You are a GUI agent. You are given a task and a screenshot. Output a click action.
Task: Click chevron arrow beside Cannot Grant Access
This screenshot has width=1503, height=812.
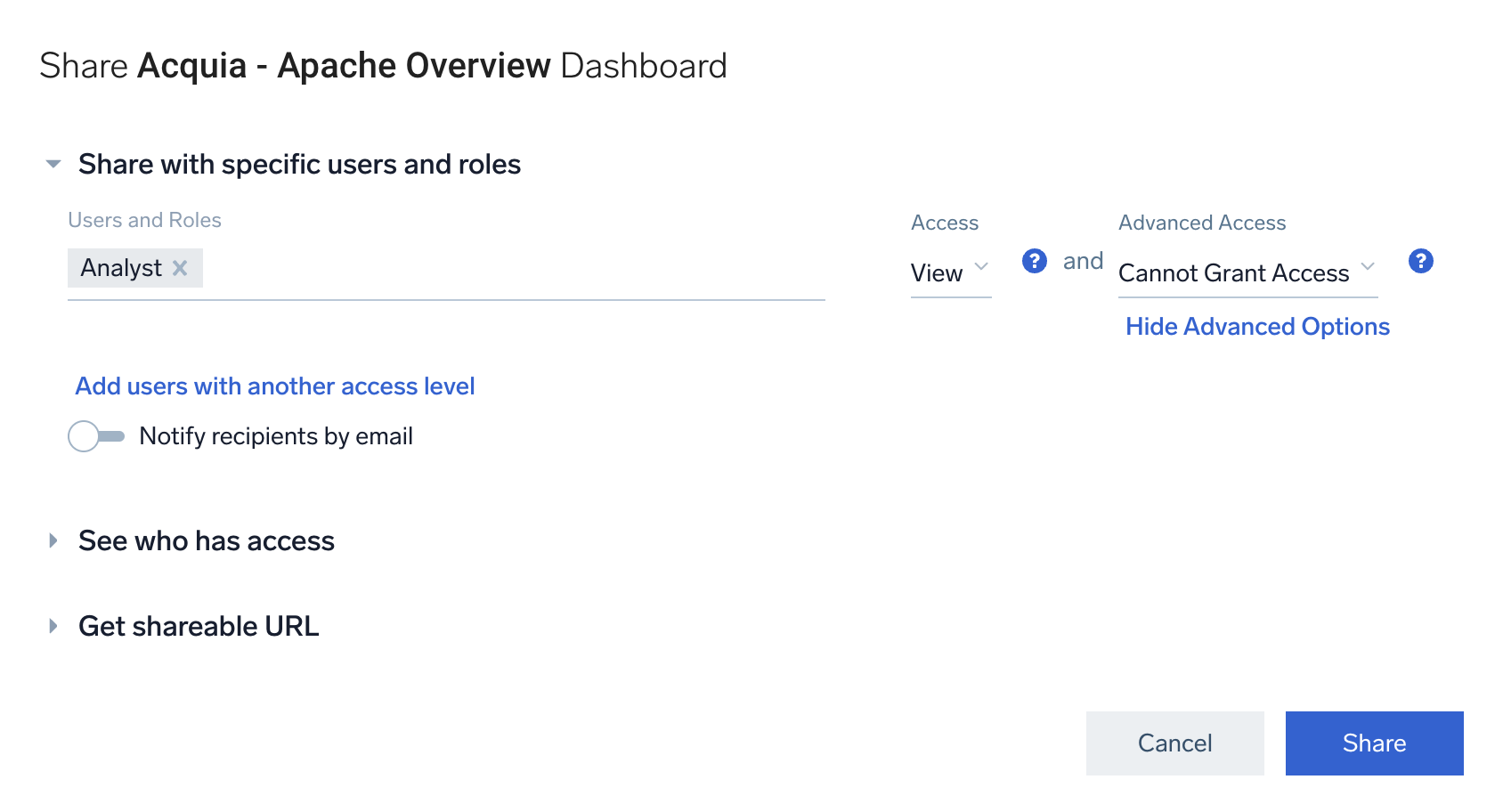(x=1368, y=266)
